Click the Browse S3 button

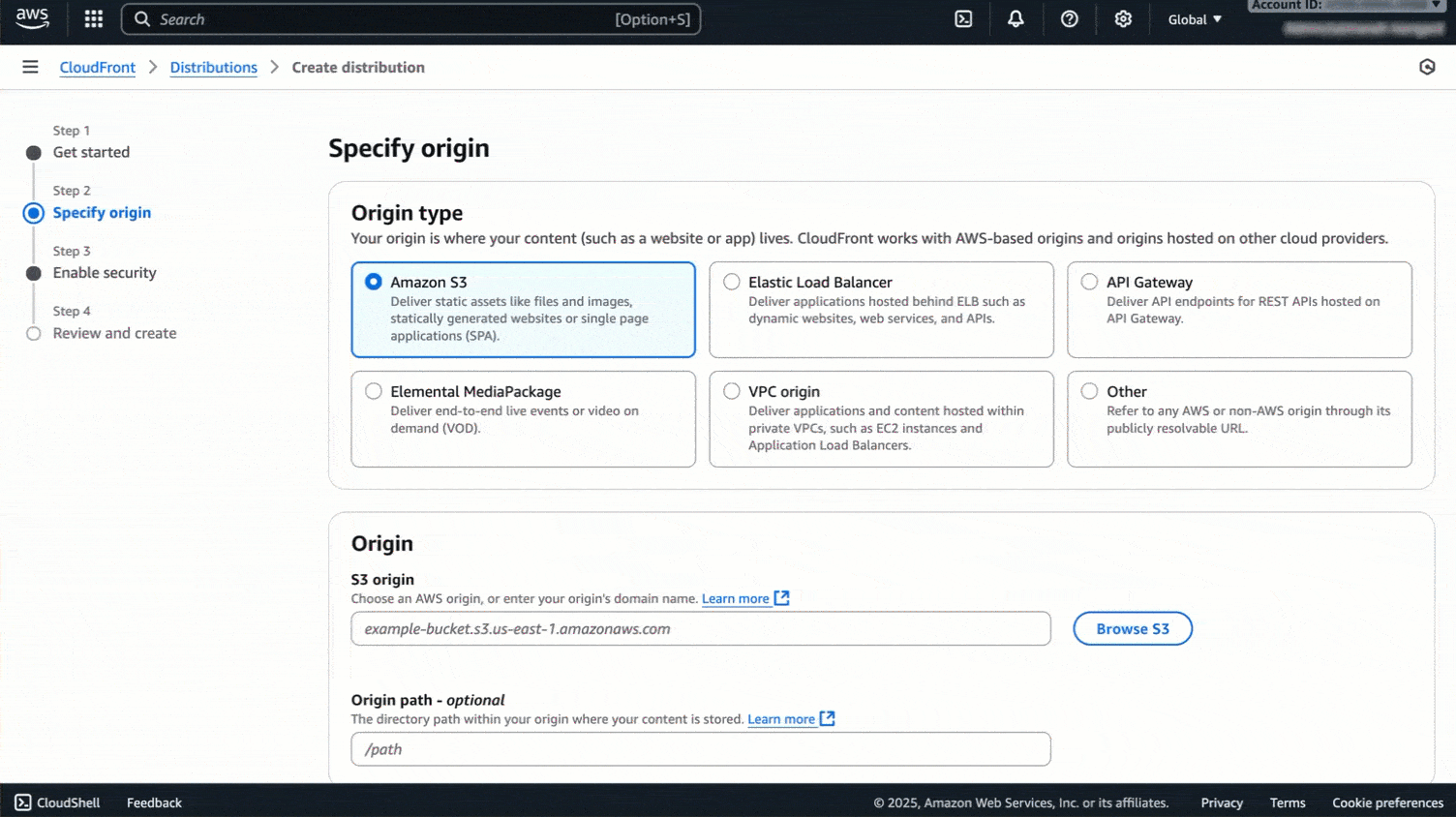[x=1132, y=628]
